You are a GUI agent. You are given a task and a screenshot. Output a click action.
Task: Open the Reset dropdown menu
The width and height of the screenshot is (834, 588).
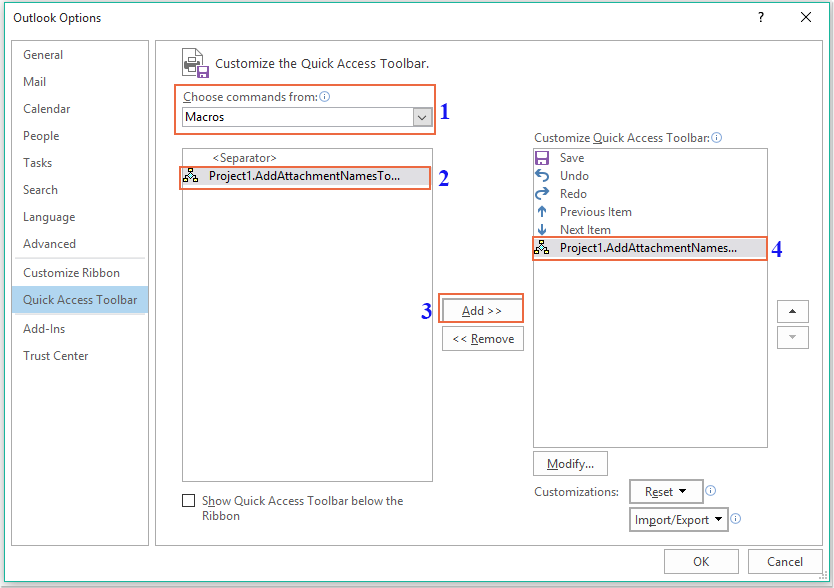coord(665,491)
